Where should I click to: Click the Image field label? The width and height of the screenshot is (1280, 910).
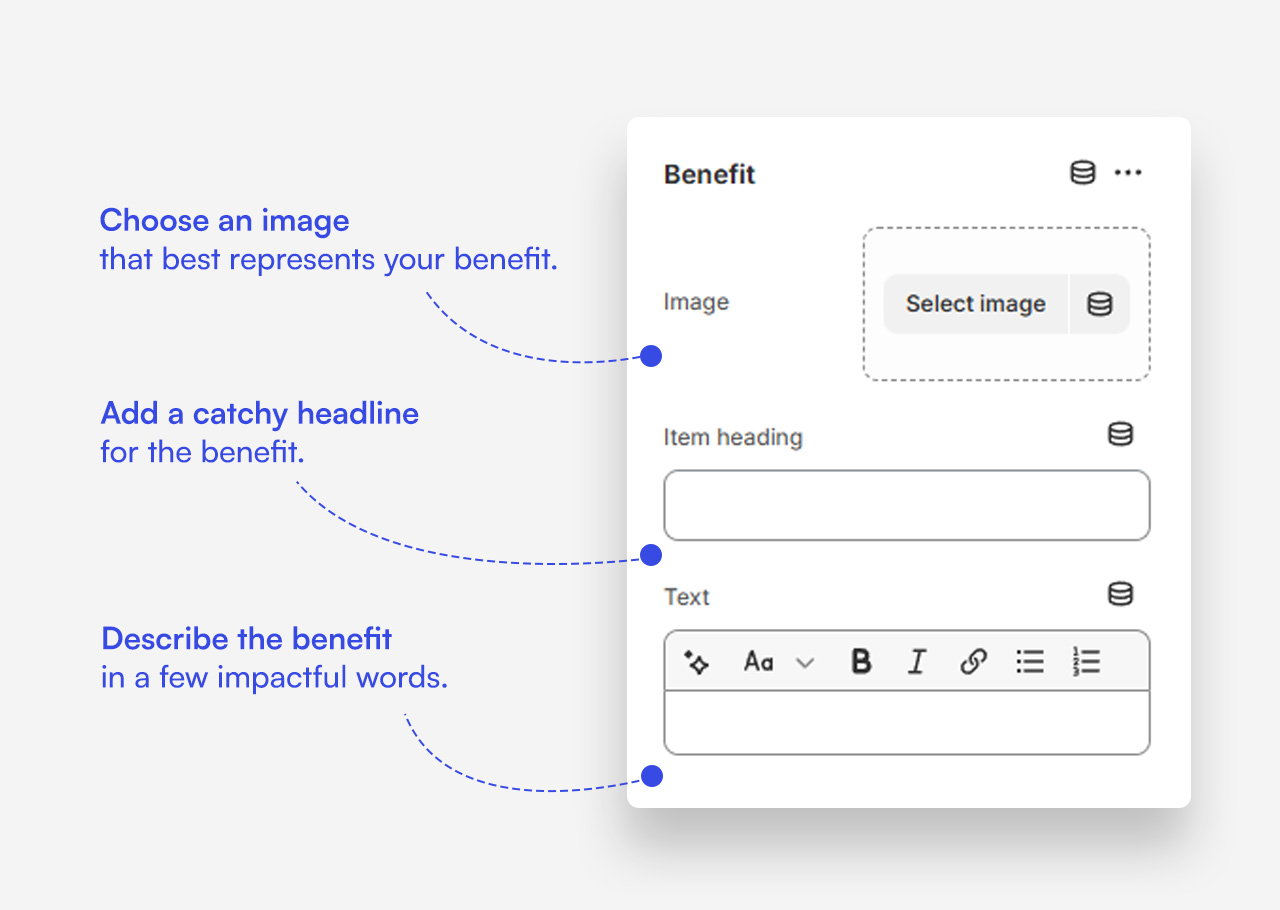[x=696, y=302]
